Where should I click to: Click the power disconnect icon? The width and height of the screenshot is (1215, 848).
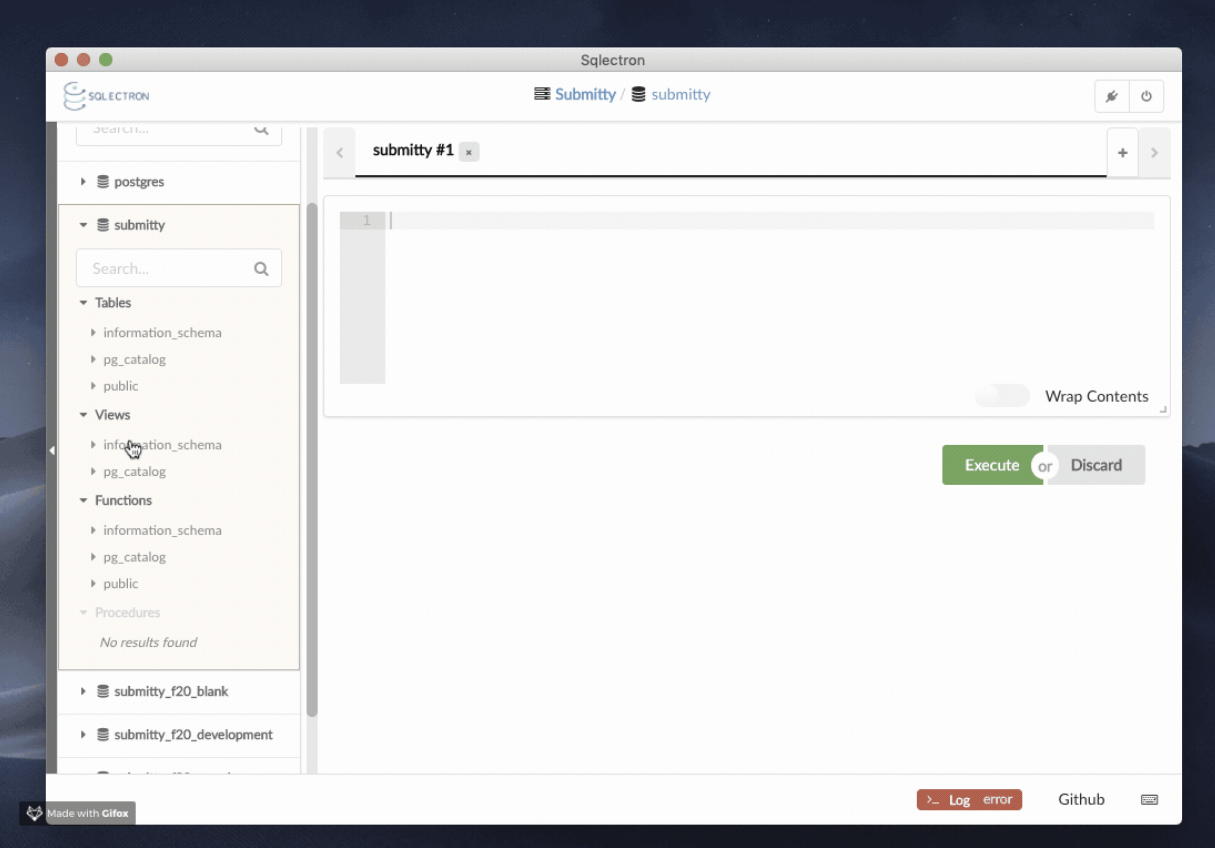click(x=1146, y=97)
